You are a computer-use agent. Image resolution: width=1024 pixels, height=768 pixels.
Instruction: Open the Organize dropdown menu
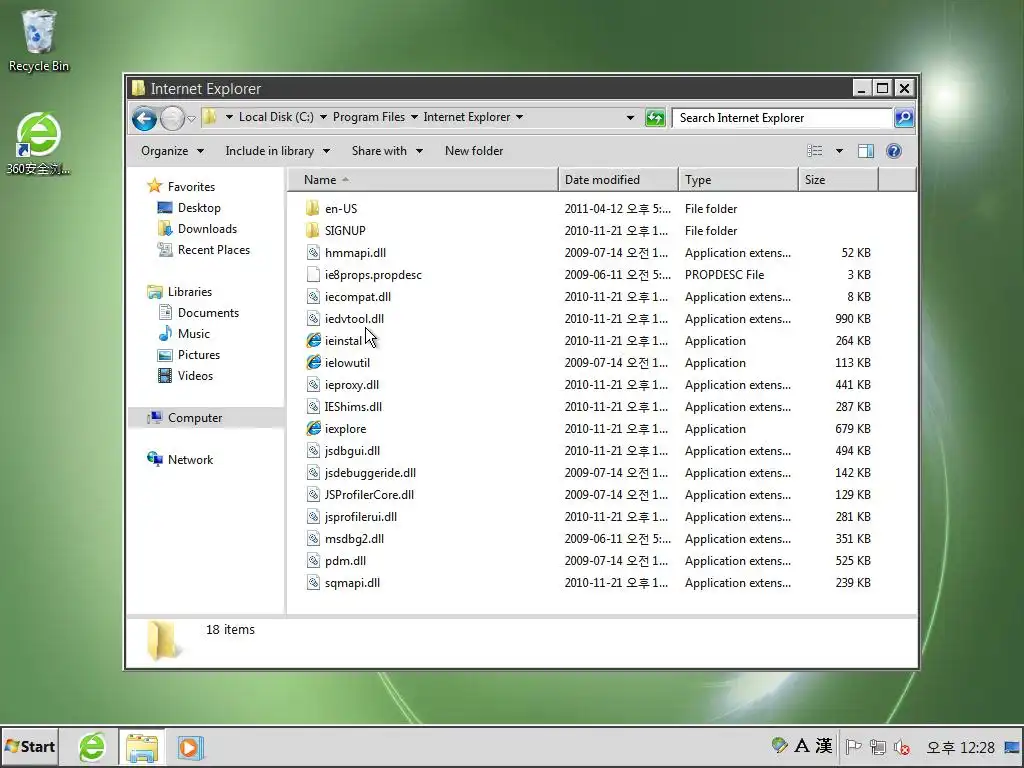172,151
